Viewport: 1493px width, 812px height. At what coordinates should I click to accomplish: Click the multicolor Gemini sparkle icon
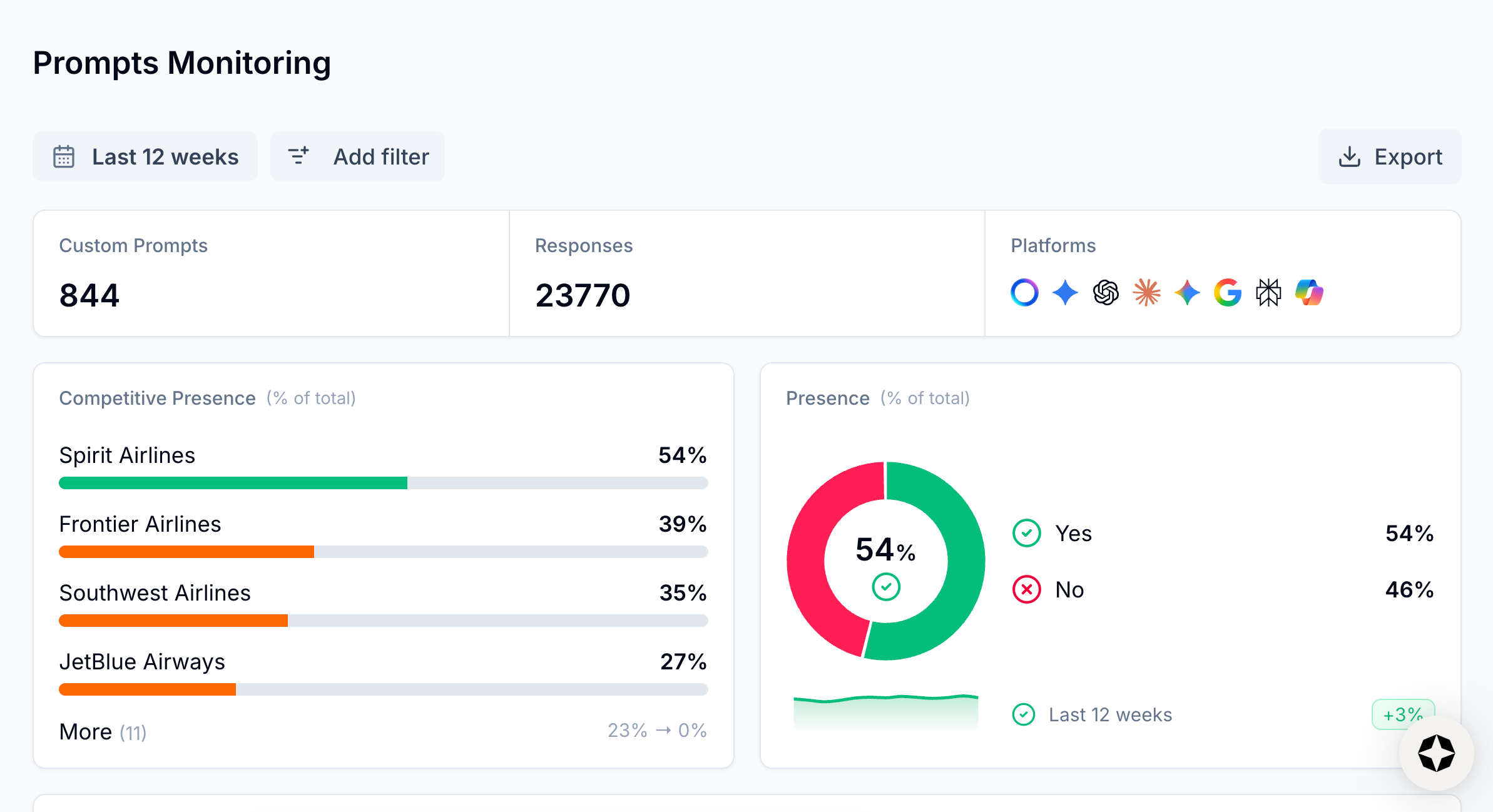[x=1187, y=292]
